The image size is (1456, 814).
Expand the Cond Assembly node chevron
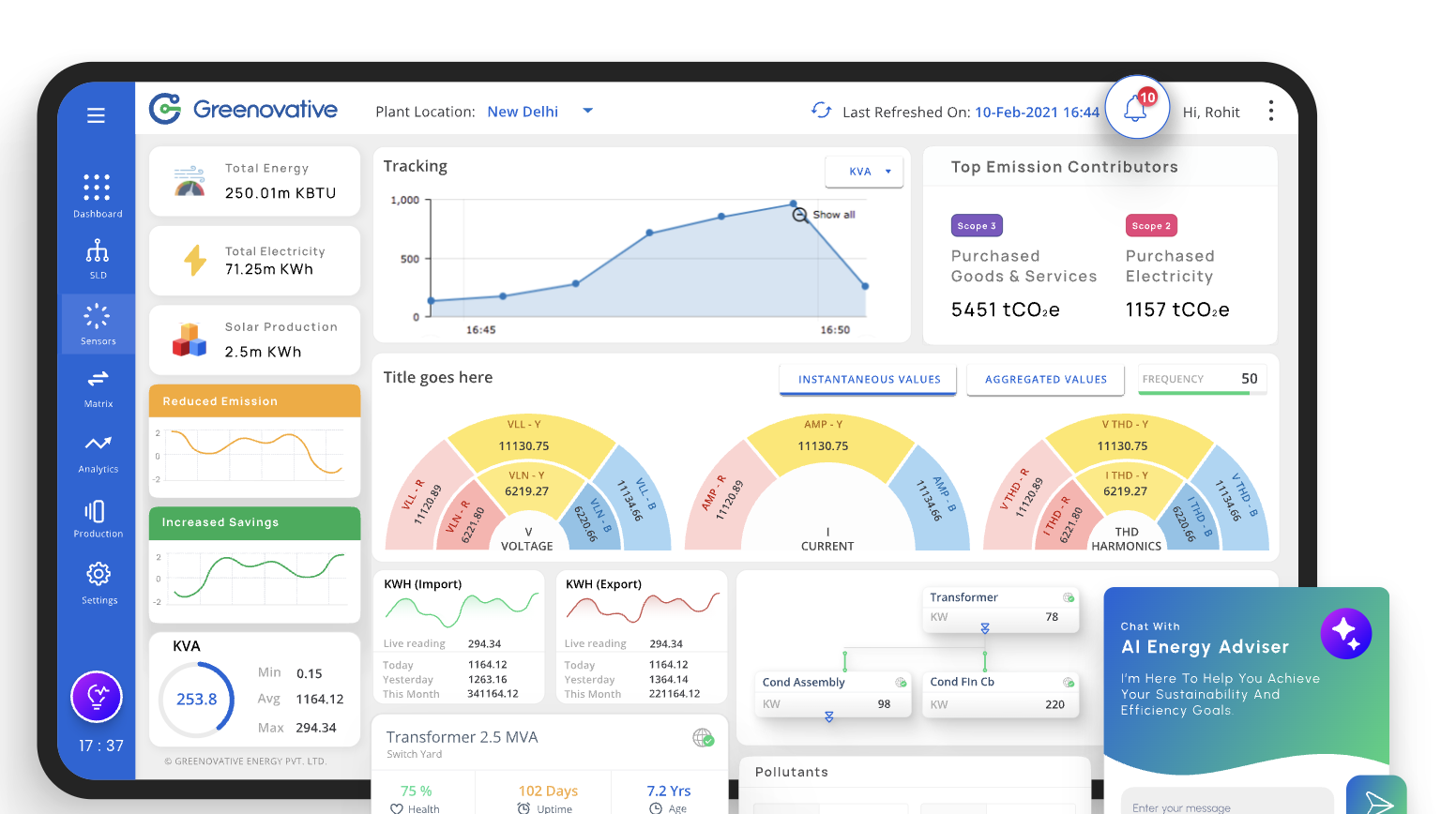[x=829, y=717]
